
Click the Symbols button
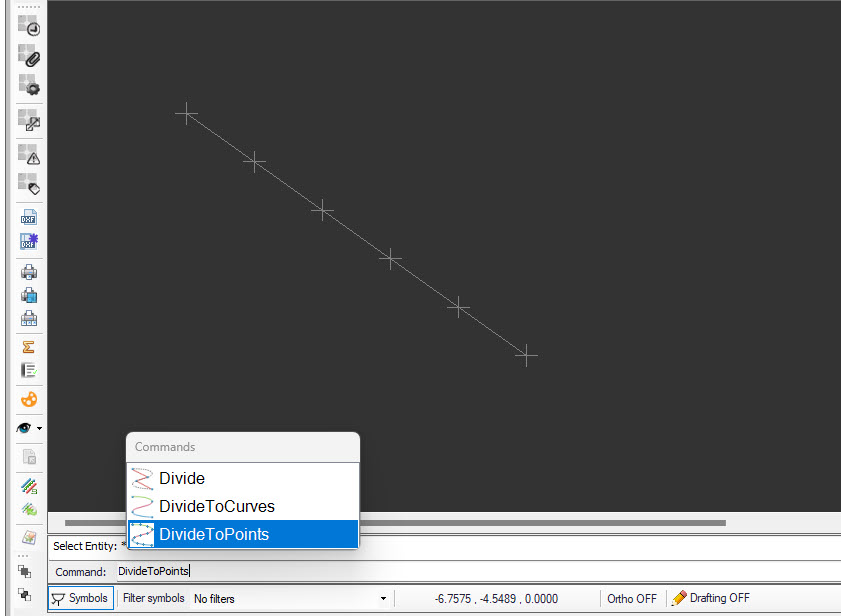click(80, 598)
